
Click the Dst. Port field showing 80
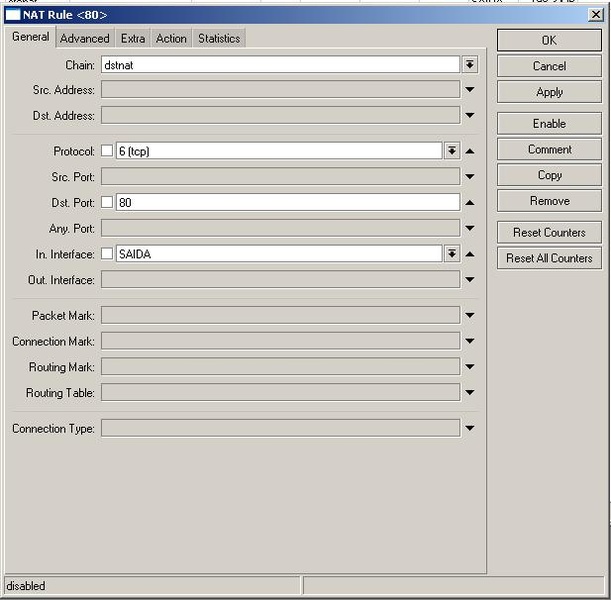pyautogui.click(x=288, y=202)
